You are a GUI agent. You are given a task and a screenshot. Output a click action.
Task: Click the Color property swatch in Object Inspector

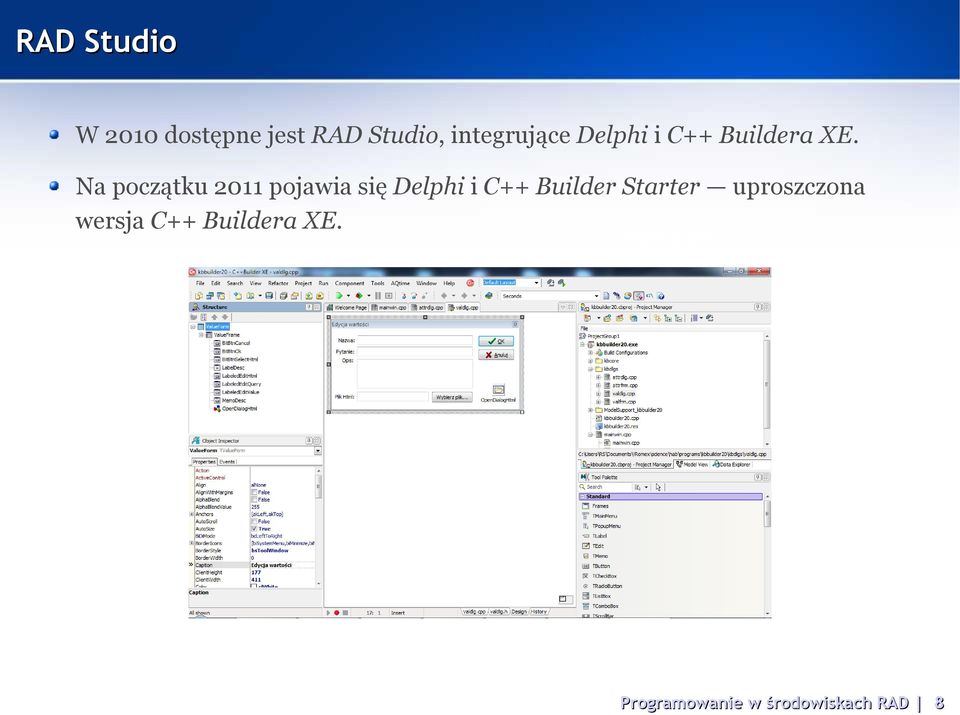coord(254,586)
